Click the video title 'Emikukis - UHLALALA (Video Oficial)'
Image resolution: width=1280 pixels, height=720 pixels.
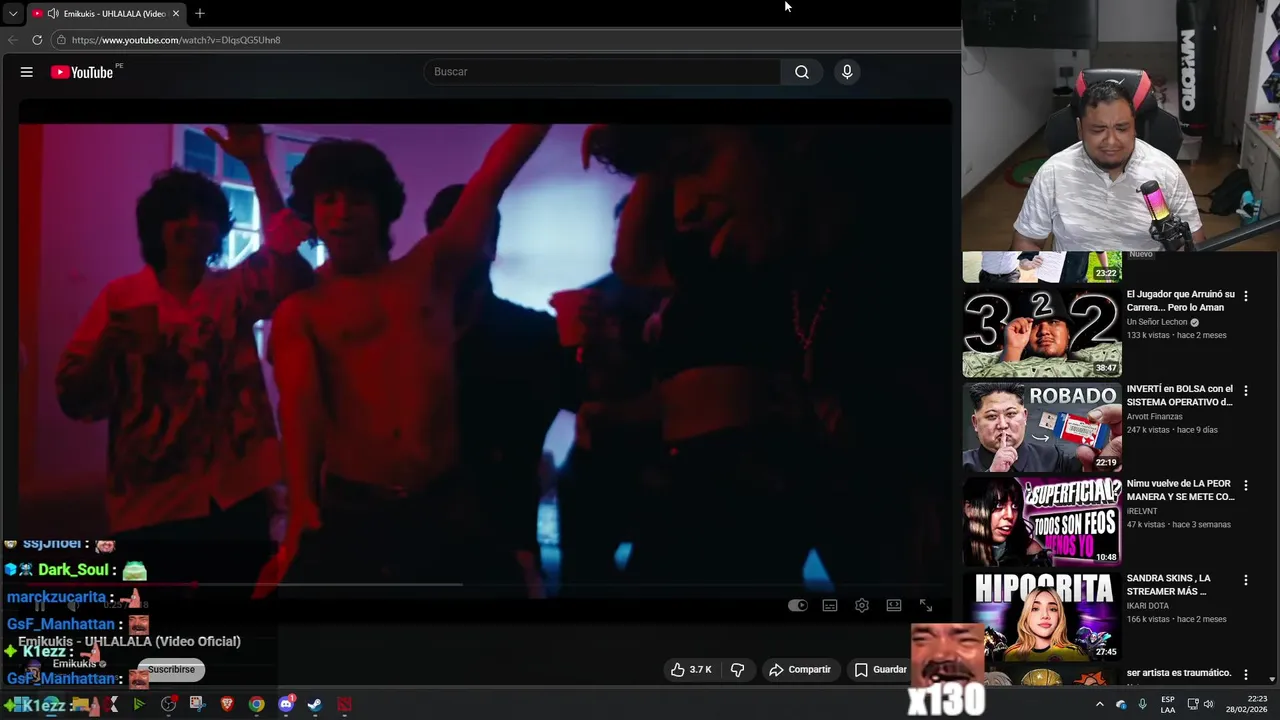coord(129,641)
